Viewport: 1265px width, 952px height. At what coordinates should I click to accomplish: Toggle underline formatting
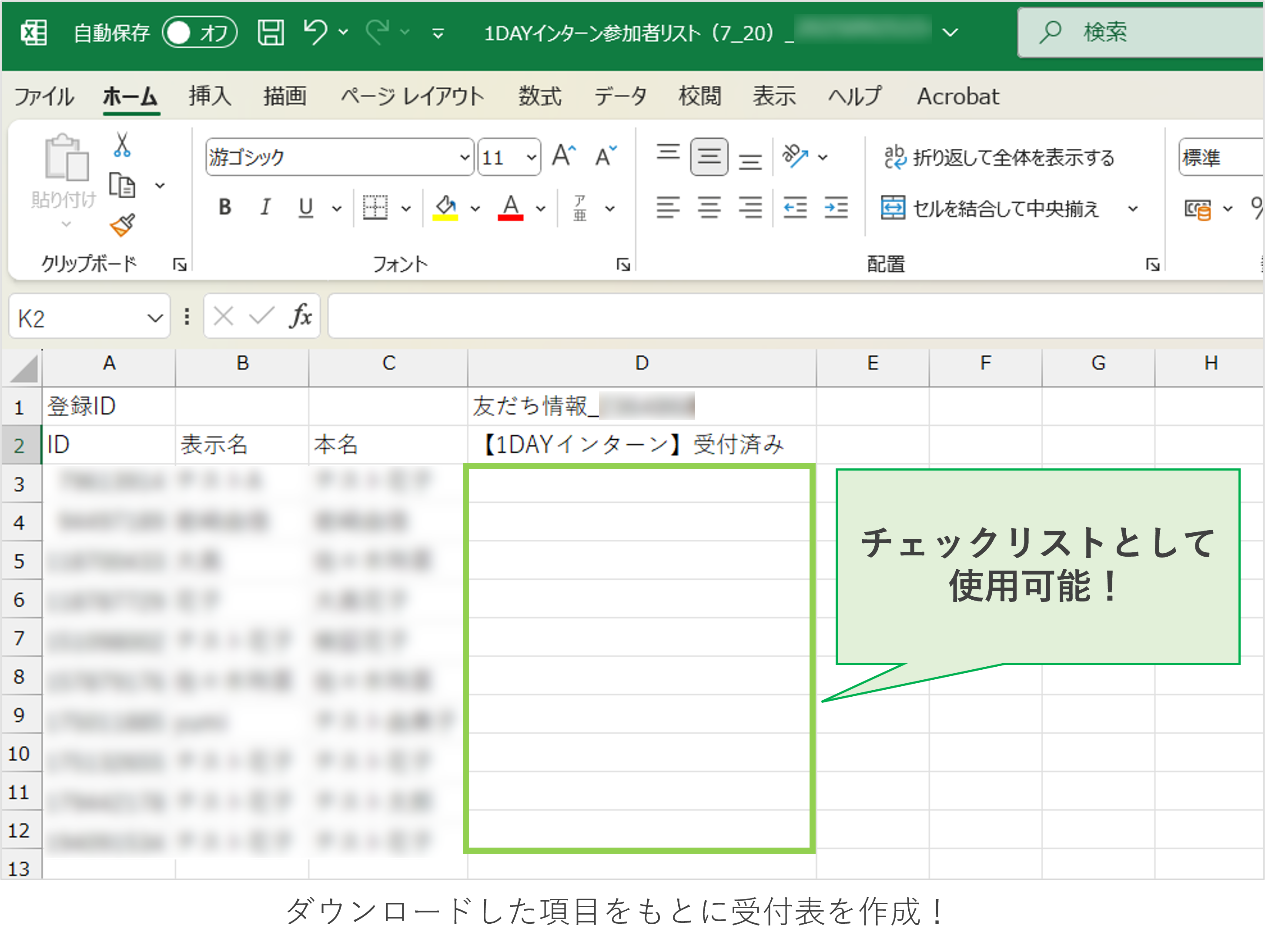click(306, 207)
